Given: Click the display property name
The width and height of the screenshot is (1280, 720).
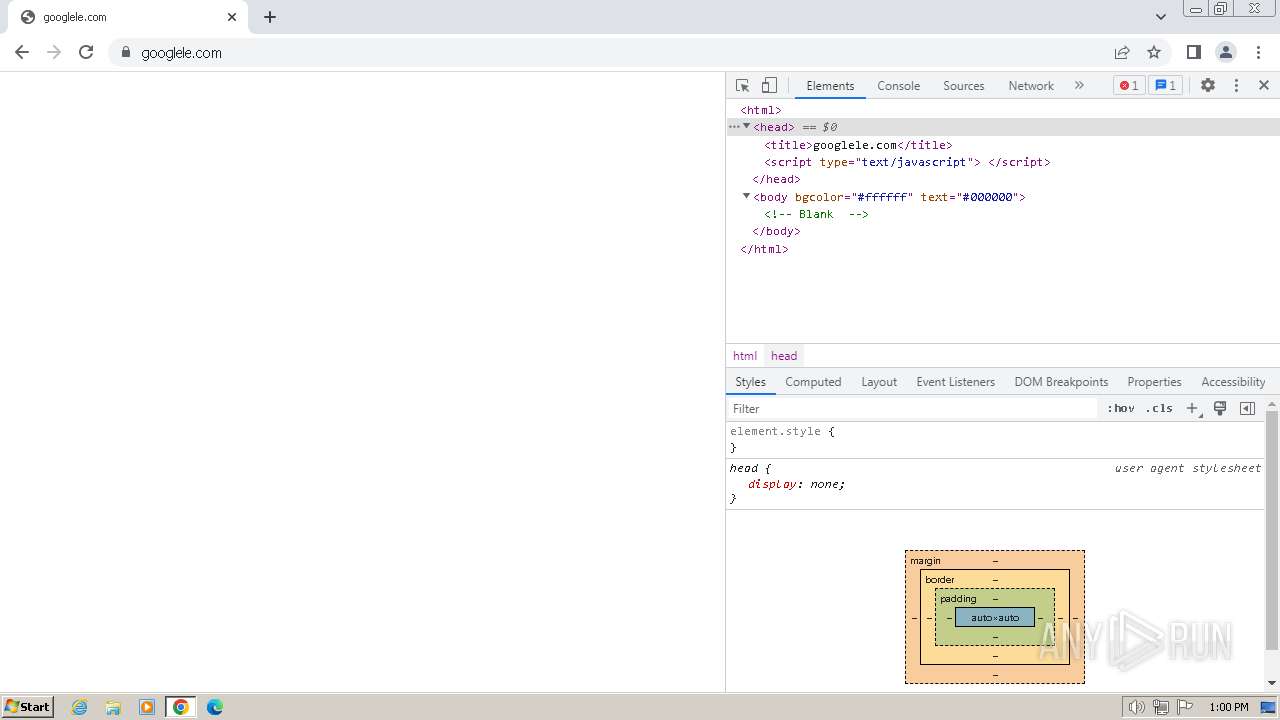Looking at the screenshot, I should coord(772,484).
